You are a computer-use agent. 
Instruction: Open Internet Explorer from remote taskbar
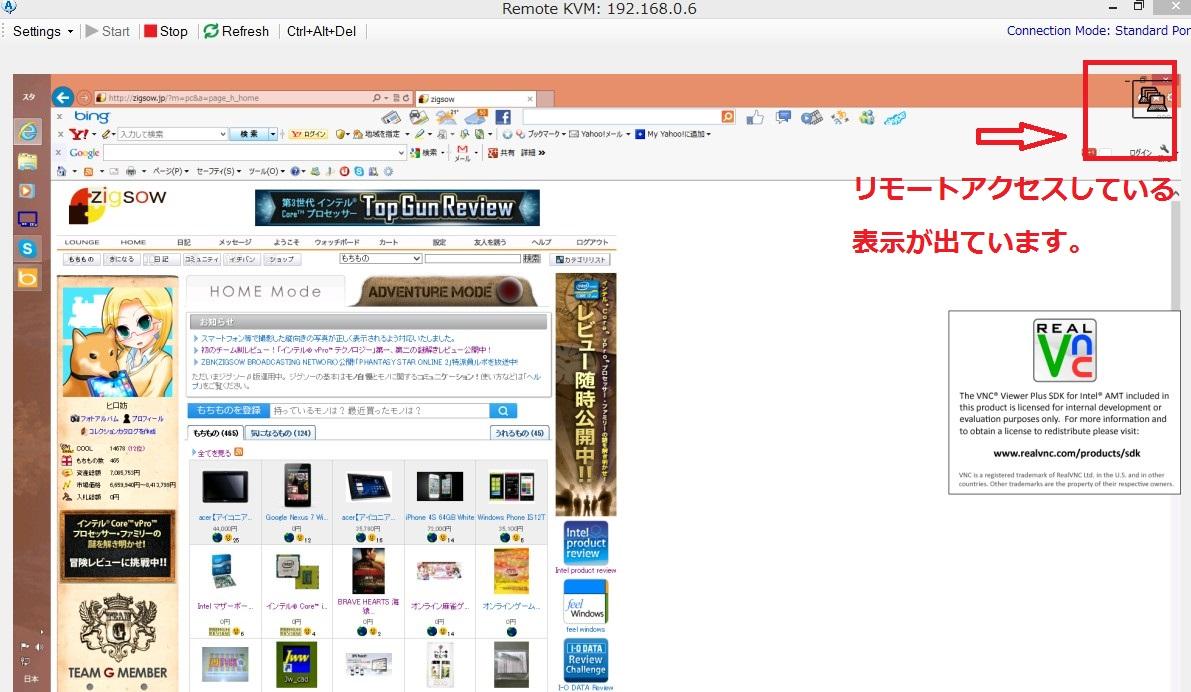(x=27, y=132)
